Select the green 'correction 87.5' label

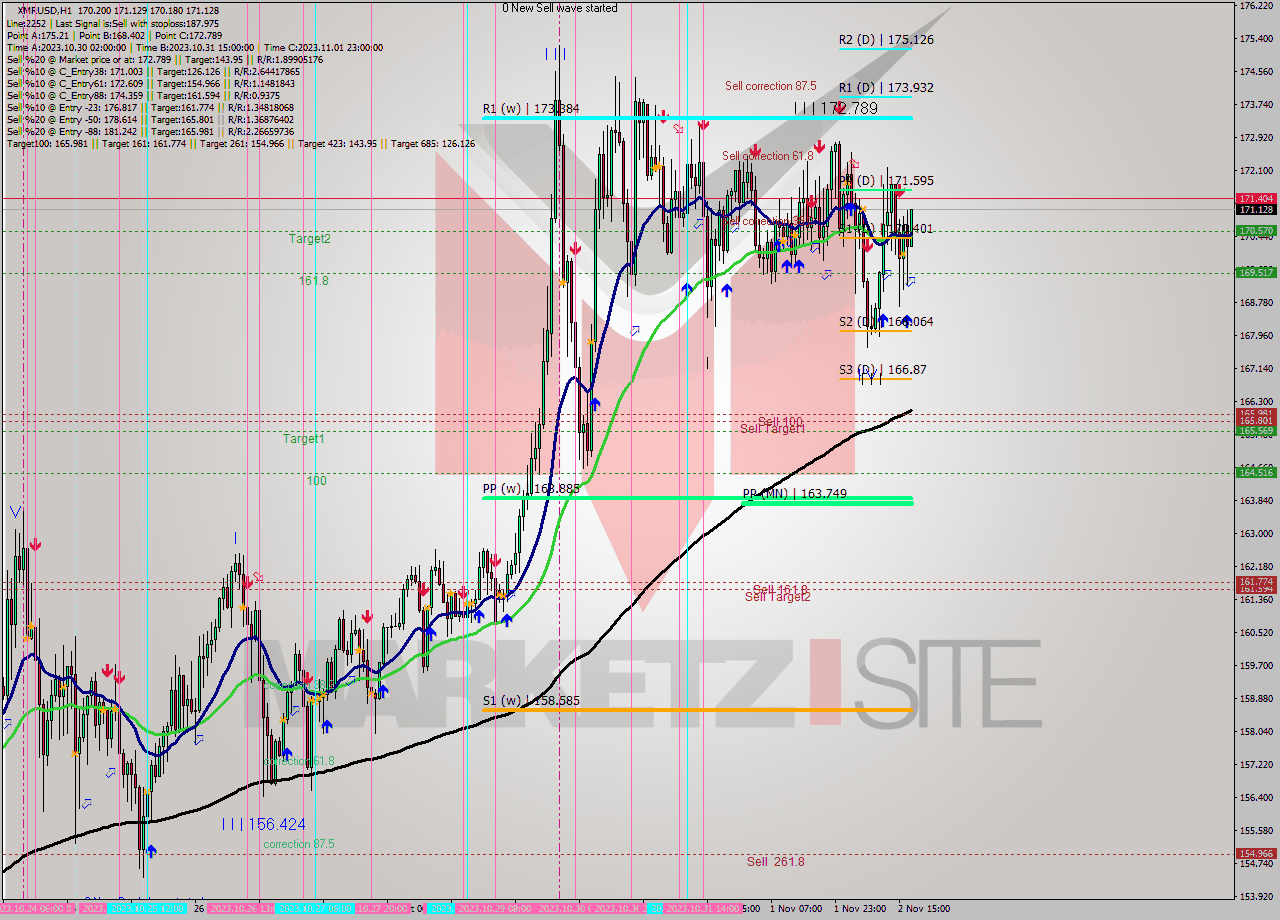pyautogui.click(x=298, y=844)
